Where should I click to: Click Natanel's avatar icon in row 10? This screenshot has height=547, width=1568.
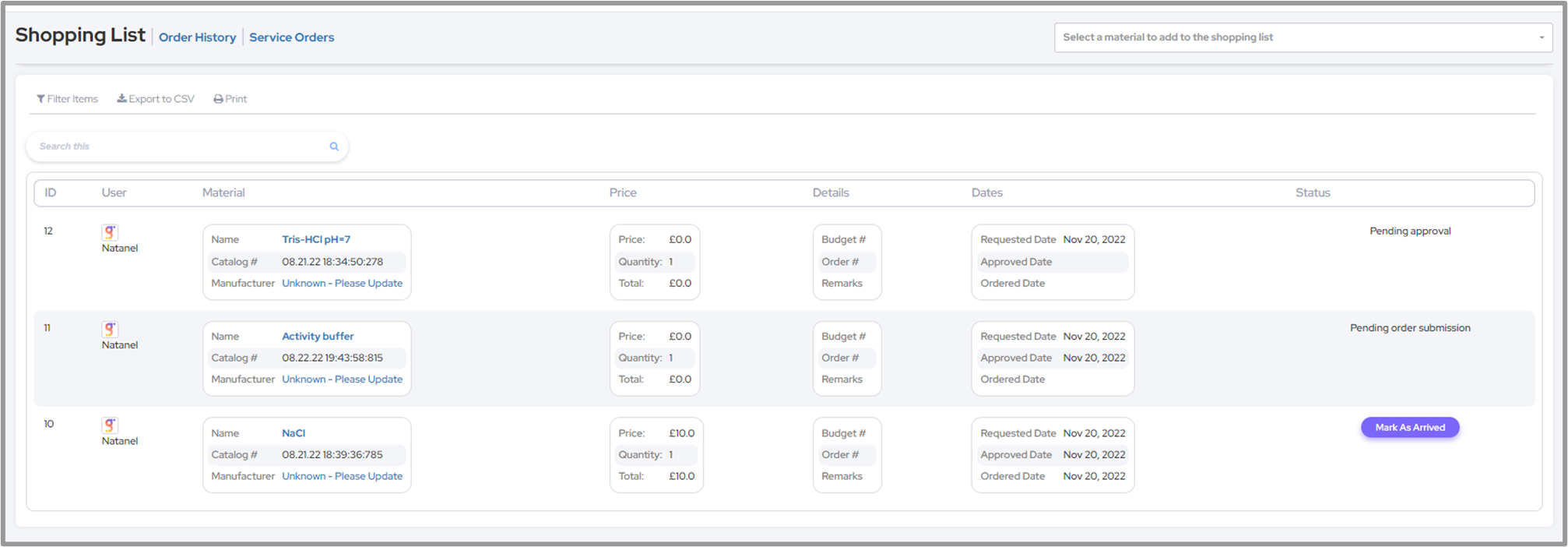pyautogui.click(x=110, y=425)
